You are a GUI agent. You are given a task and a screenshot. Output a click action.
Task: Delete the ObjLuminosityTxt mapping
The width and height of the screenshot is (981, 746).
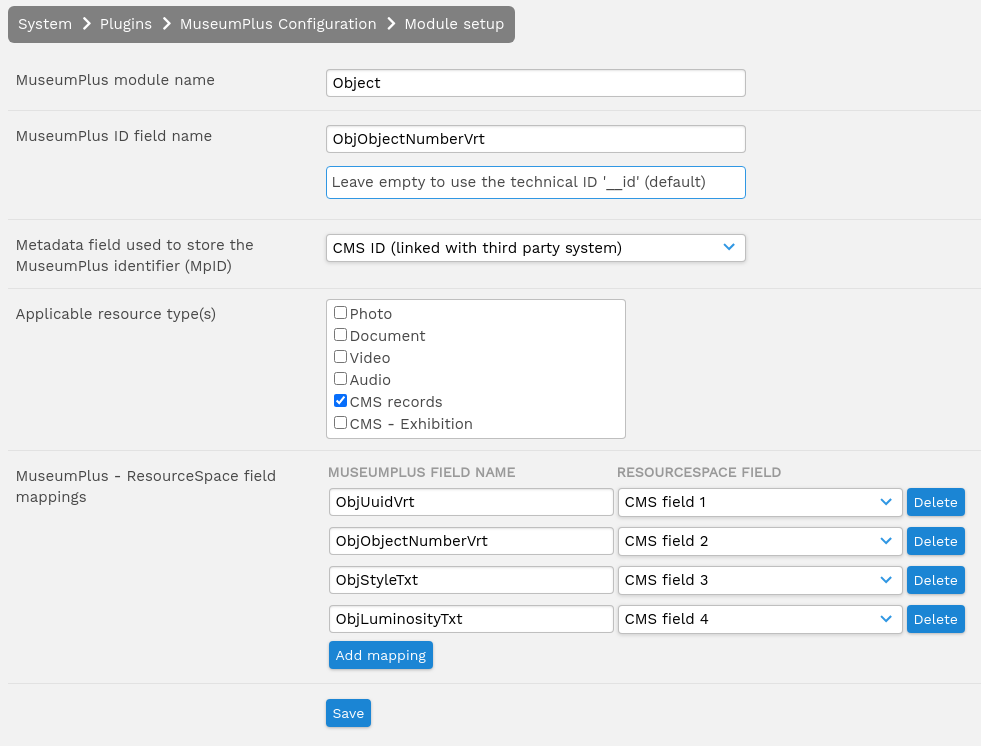pos(935,619)
